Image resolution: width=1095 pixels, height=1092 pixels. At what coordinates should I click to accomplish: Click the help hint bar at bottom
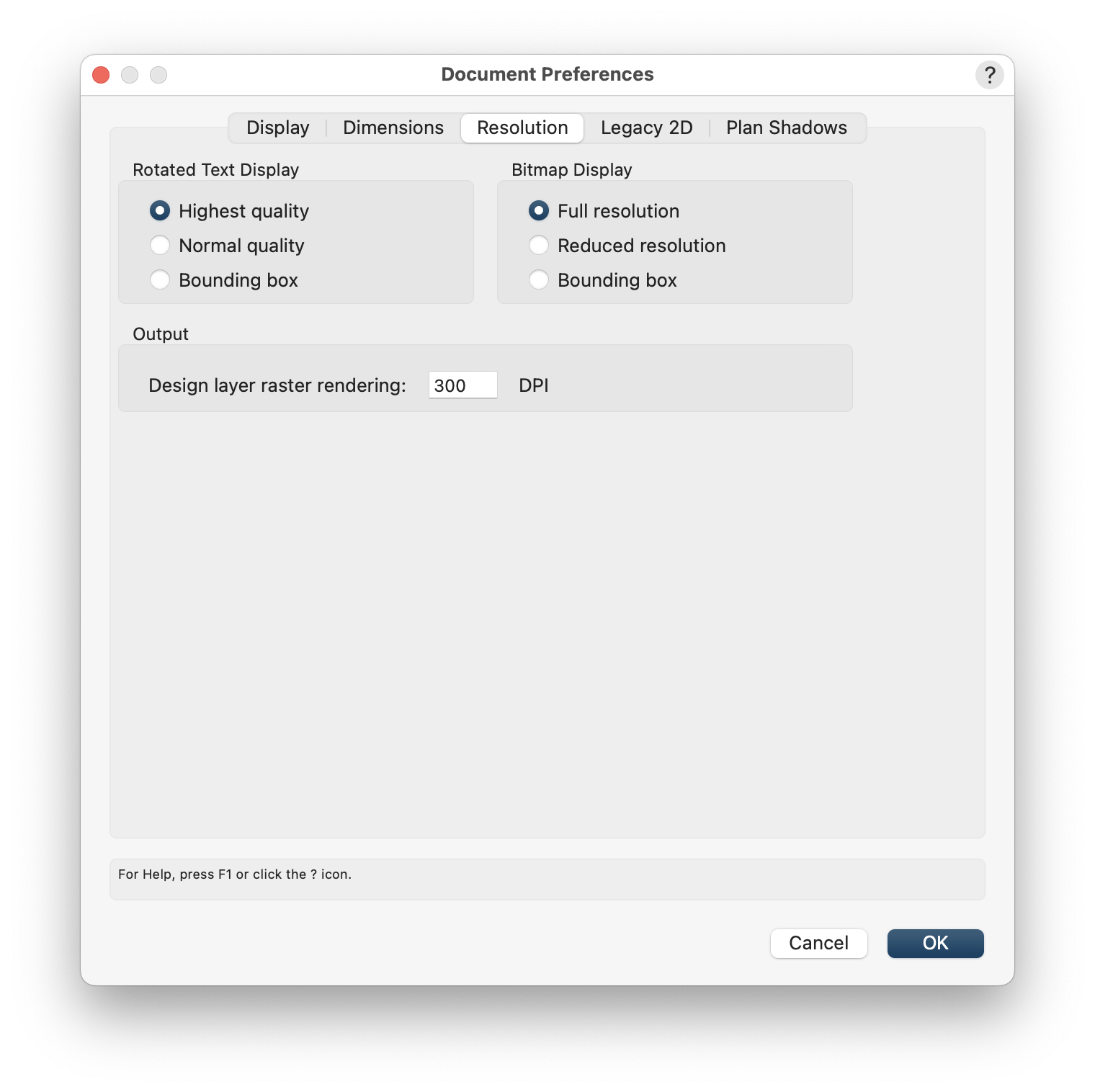(x=547, y=879)
